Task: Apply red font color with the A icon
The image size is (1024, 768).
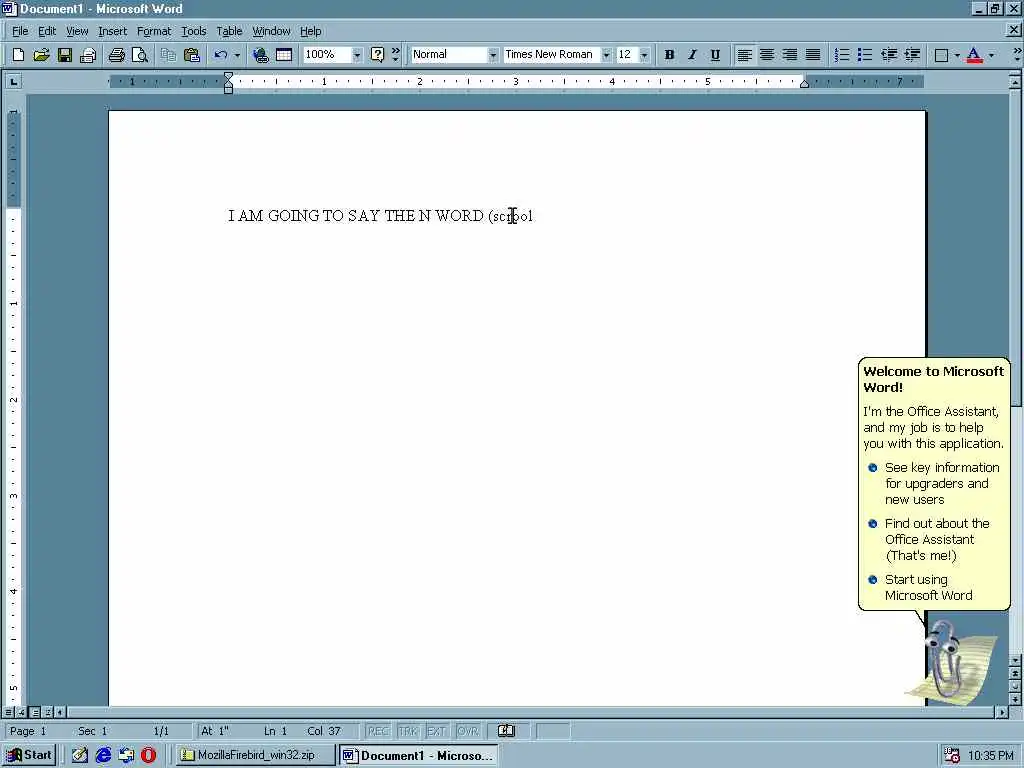Action: 974,55
